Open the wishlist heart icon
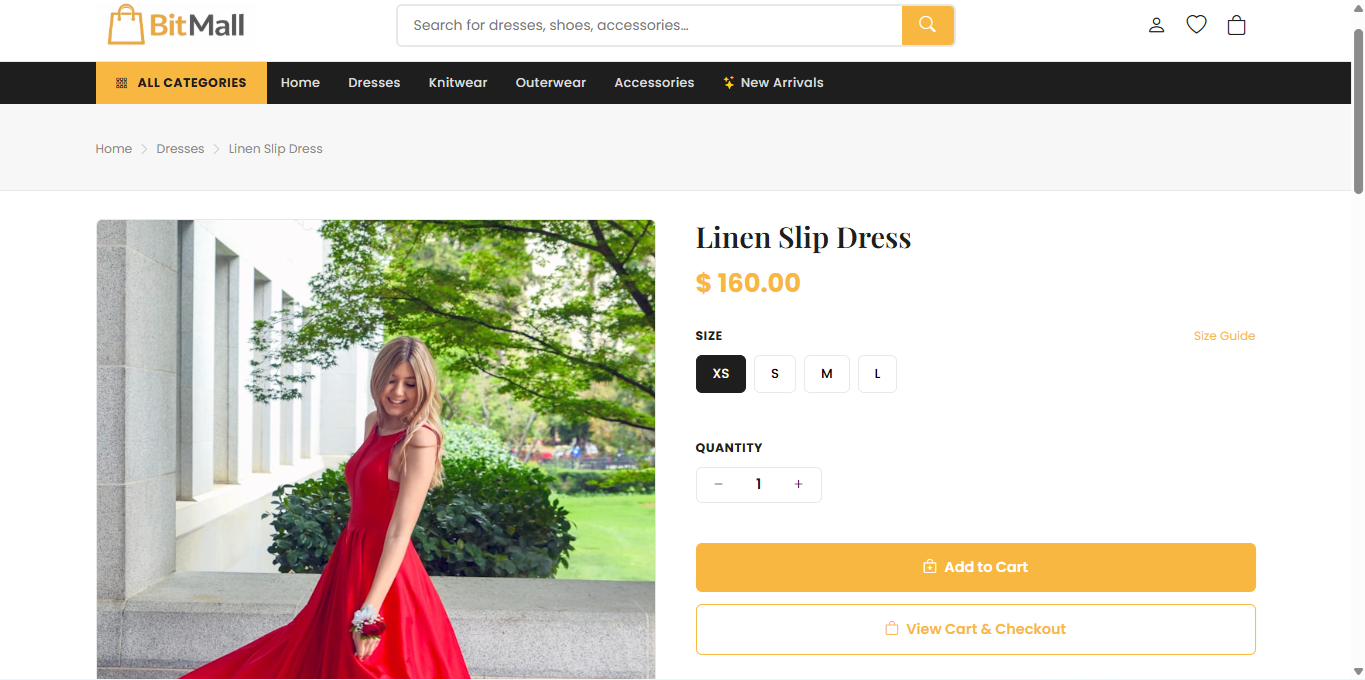 tap(1196, 25)
